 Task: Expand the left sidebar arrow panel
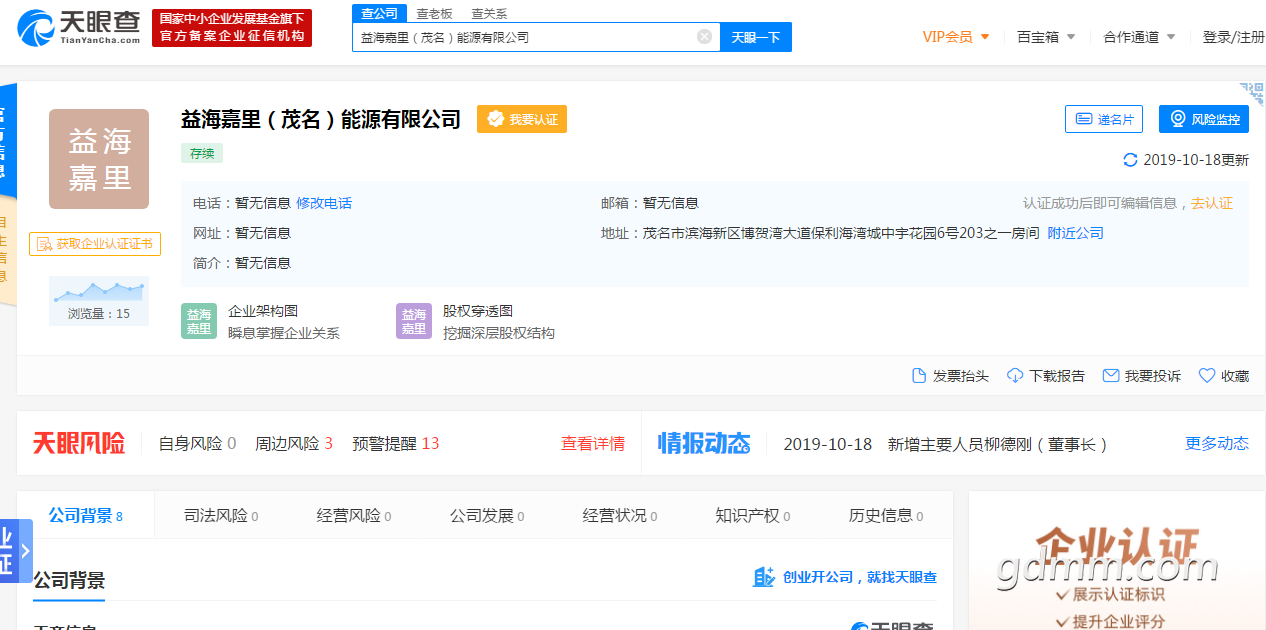25,550
